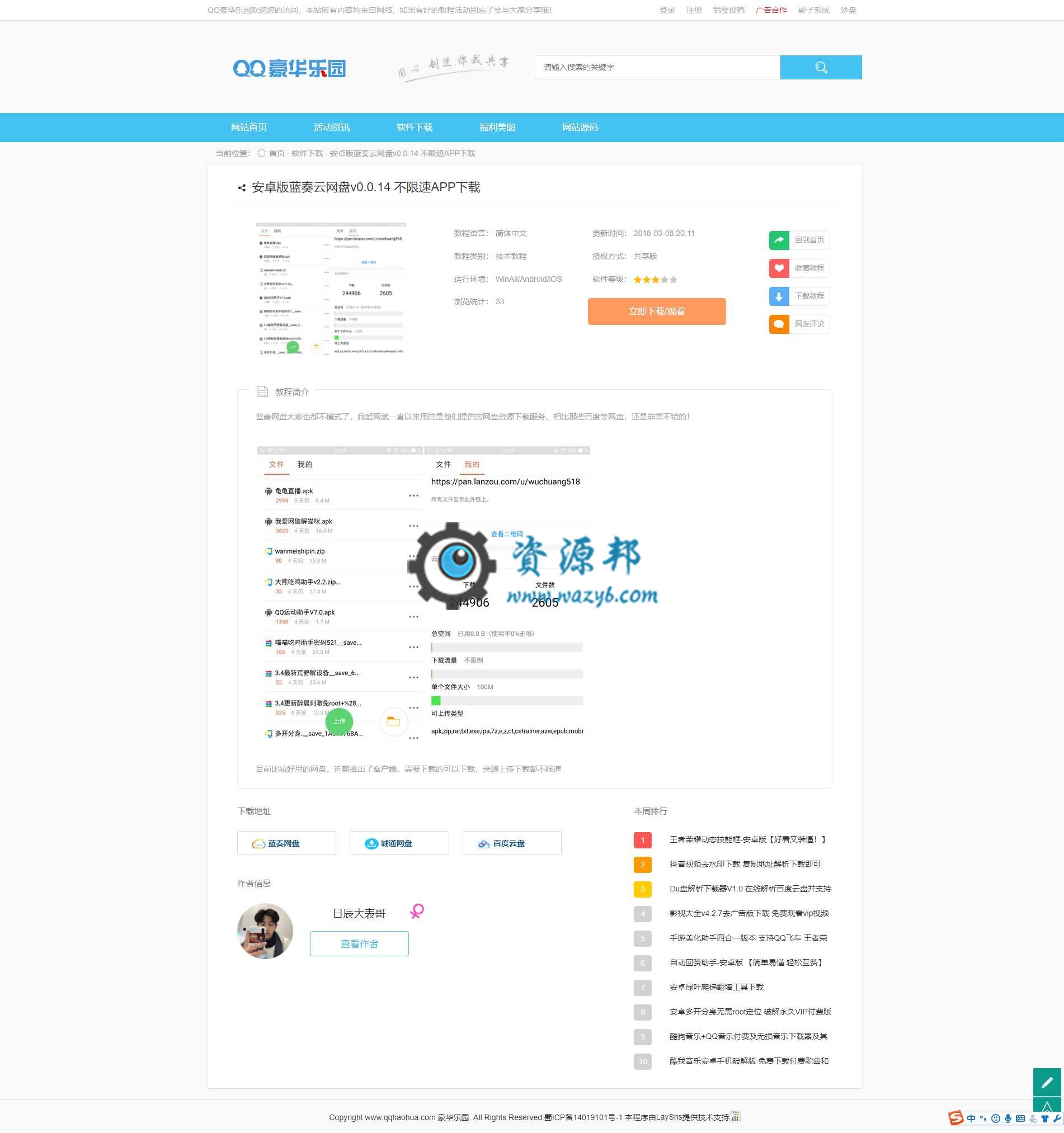The image size is (1064, 1133).
Task: Open ranked item 7 安卓绿叶爬梯翻墙工具下载
Action: pyautogui.click(x=716, y=987)
